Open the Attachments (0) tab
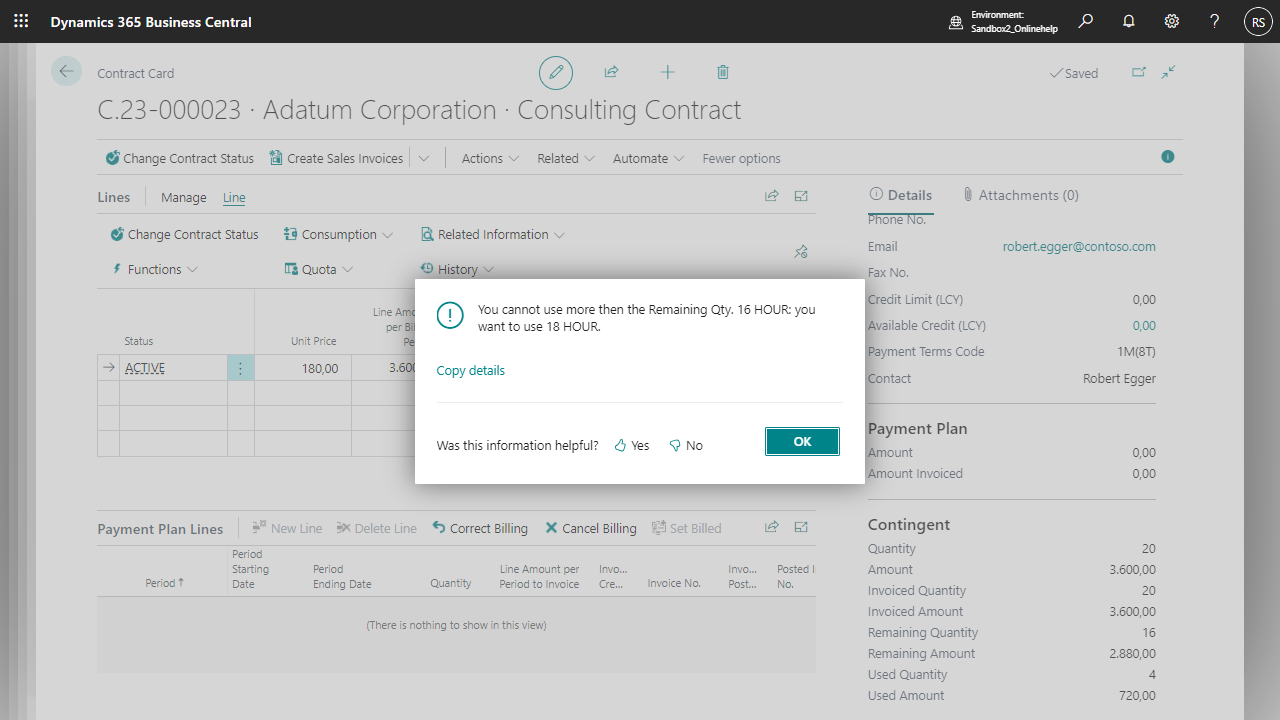 click(1020, 195)
